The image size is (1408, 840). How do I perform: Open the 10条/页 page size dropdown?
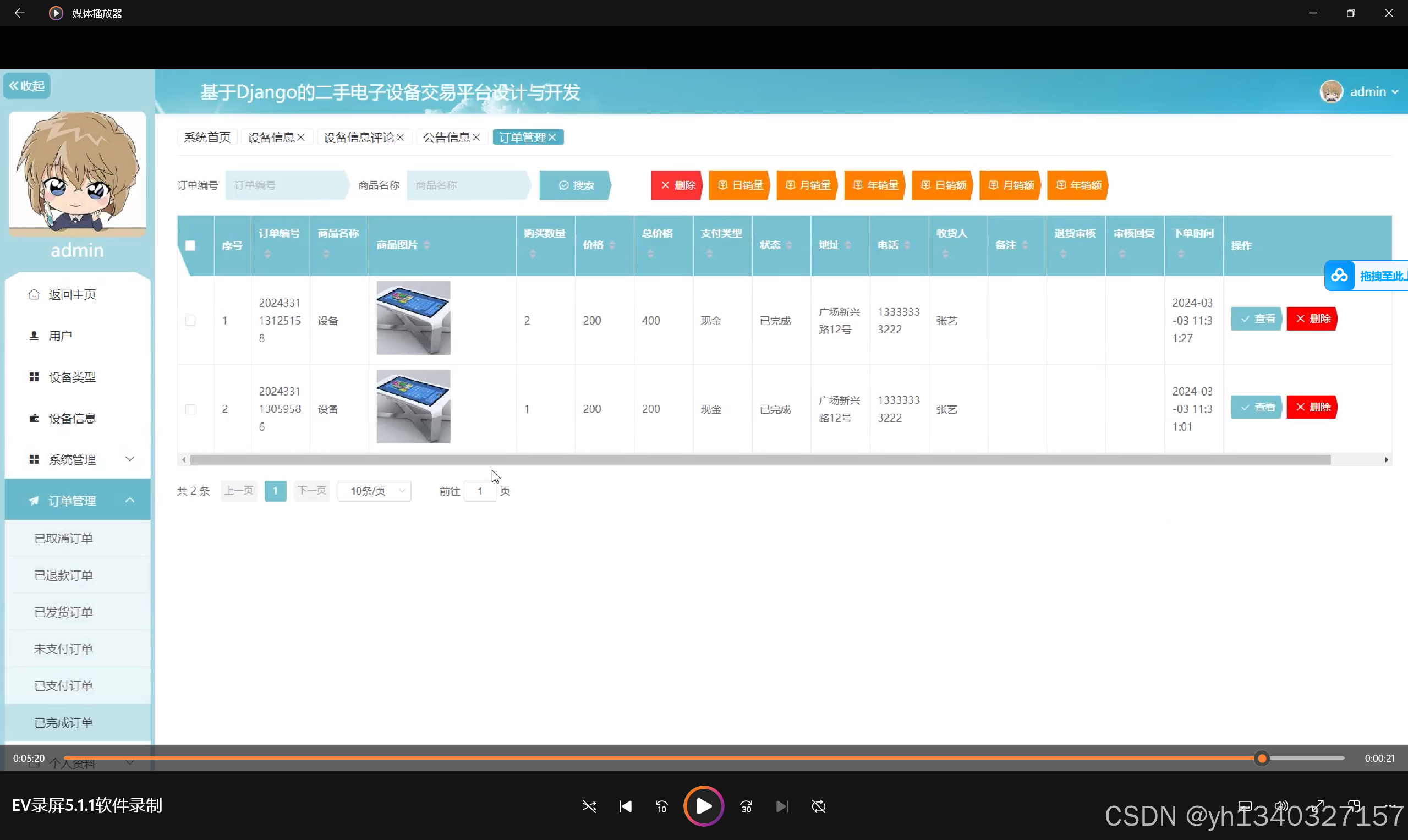[374, 491]
